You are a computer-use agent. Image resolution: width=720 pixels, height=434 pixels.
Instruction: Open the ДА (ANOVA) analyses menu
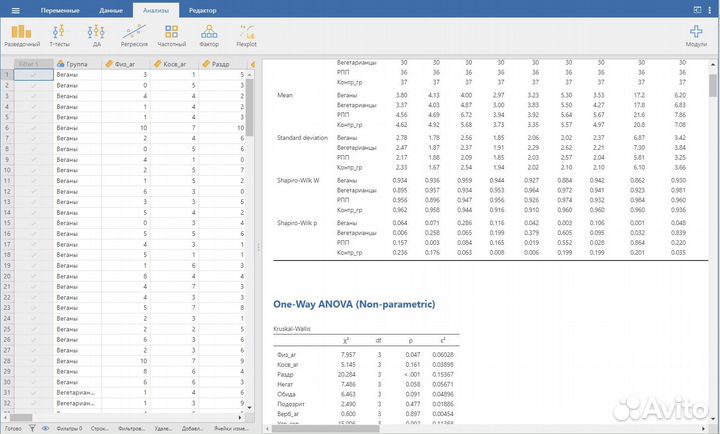[x=96, y=36]
